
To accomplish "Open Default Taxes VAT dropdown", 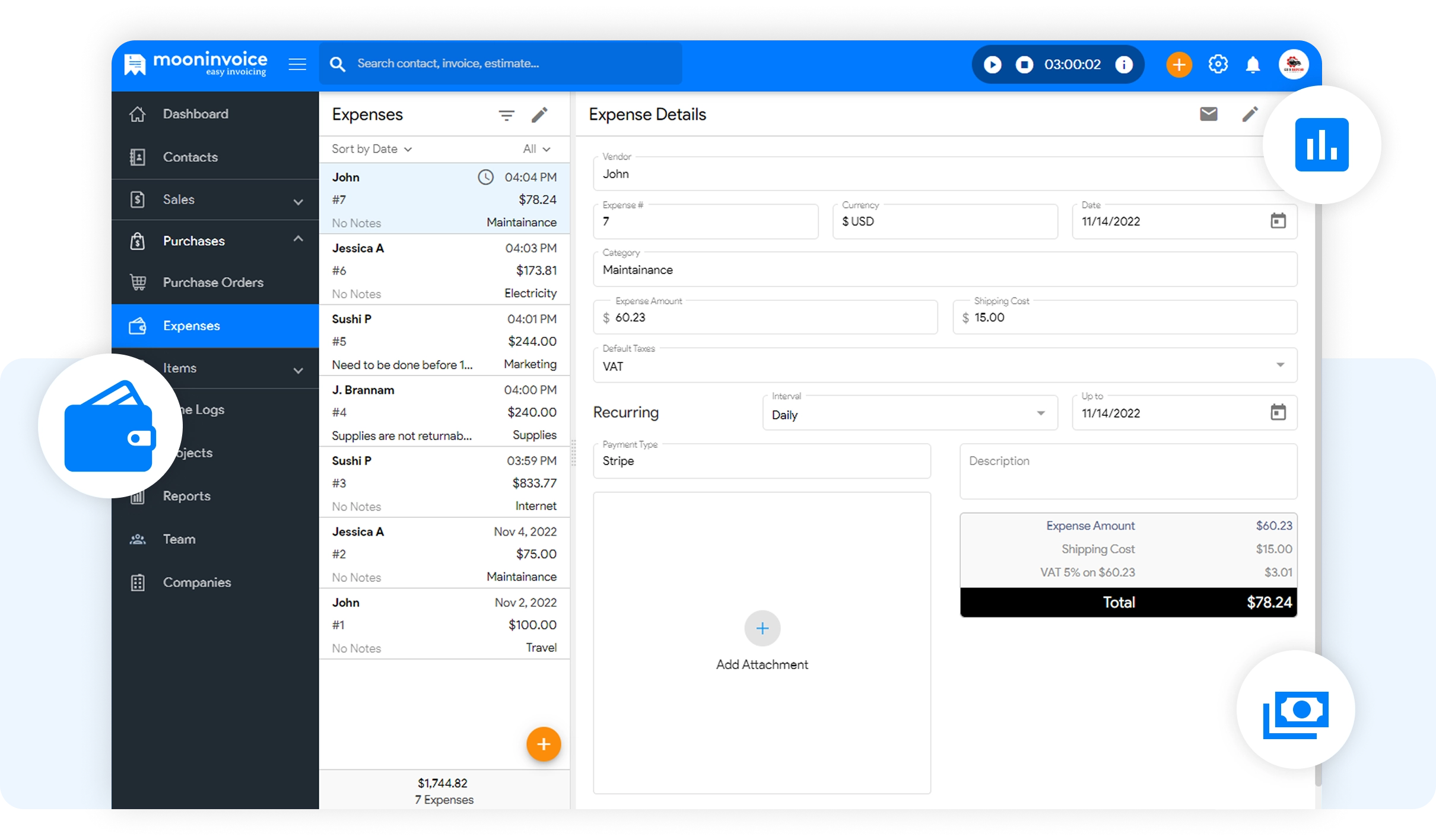I will [1280, 365].
